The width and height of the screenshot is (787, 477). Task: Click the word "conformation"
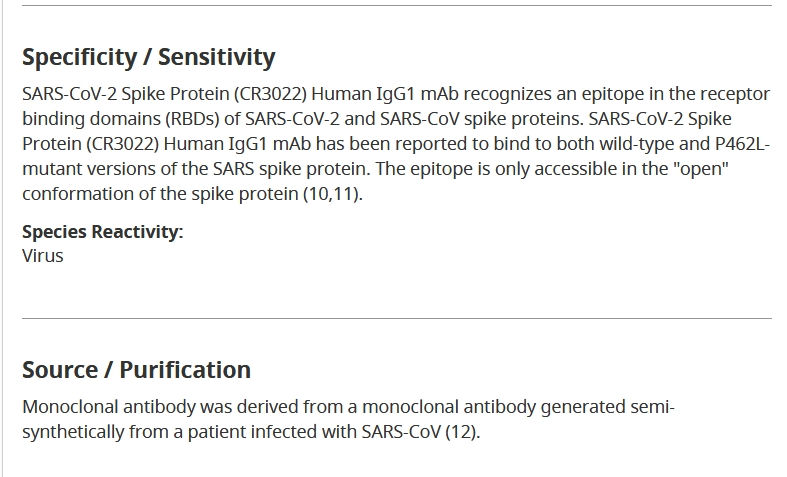pyautogui.click(x=78, y=194)
